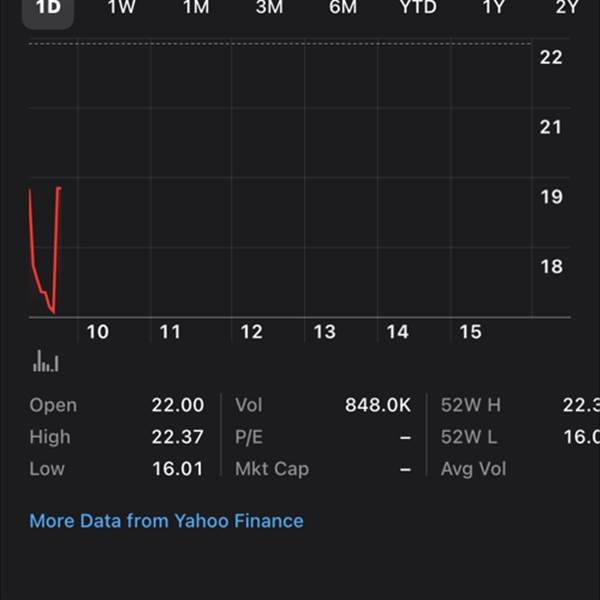The image size is (600, 600).
Task: Click the P/E label
Action: point(250,437)
